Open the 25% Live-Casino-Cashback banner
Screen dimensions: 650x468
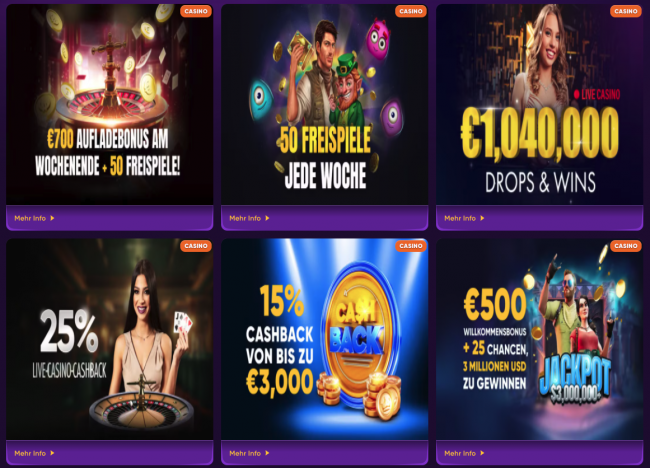[109, 339]
